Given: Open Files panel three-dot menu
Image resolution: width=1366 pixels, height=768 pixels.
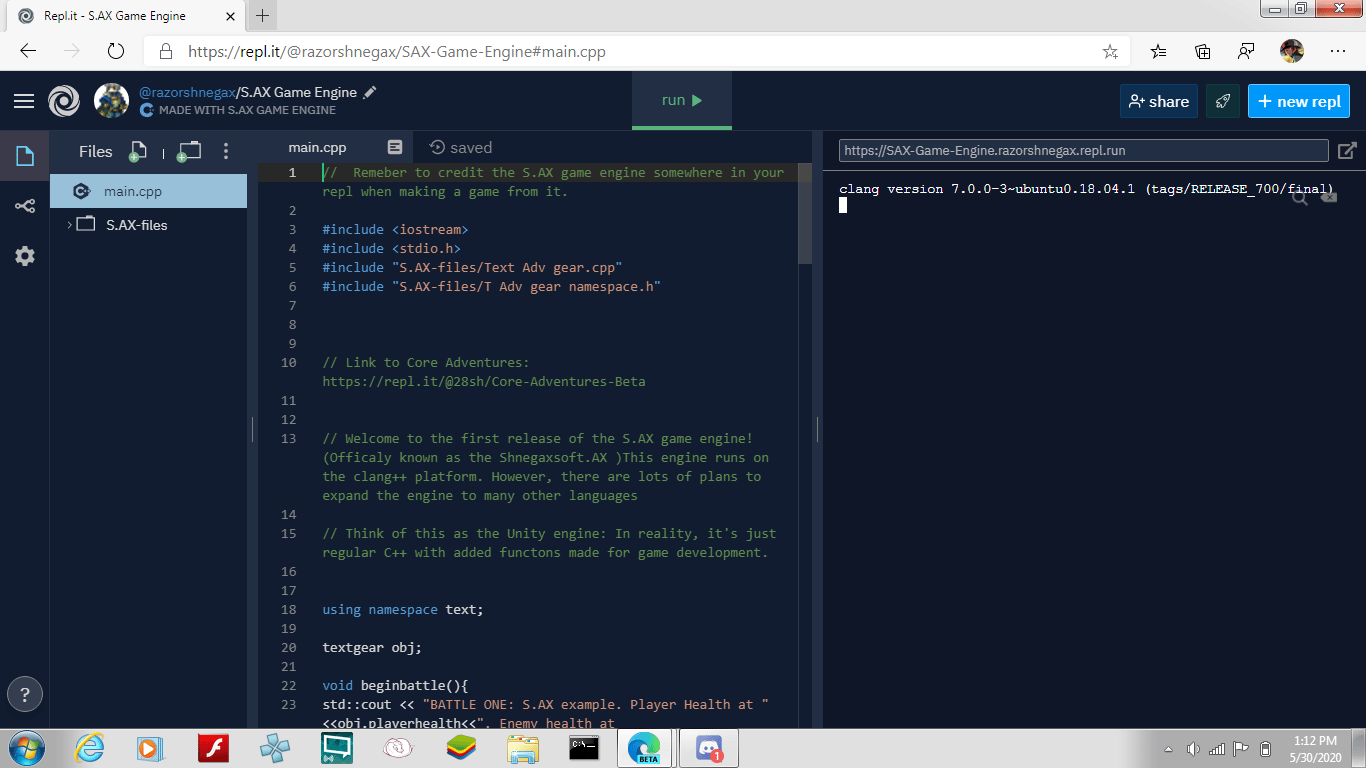Looking at the screenshot, I should point(226,151).
